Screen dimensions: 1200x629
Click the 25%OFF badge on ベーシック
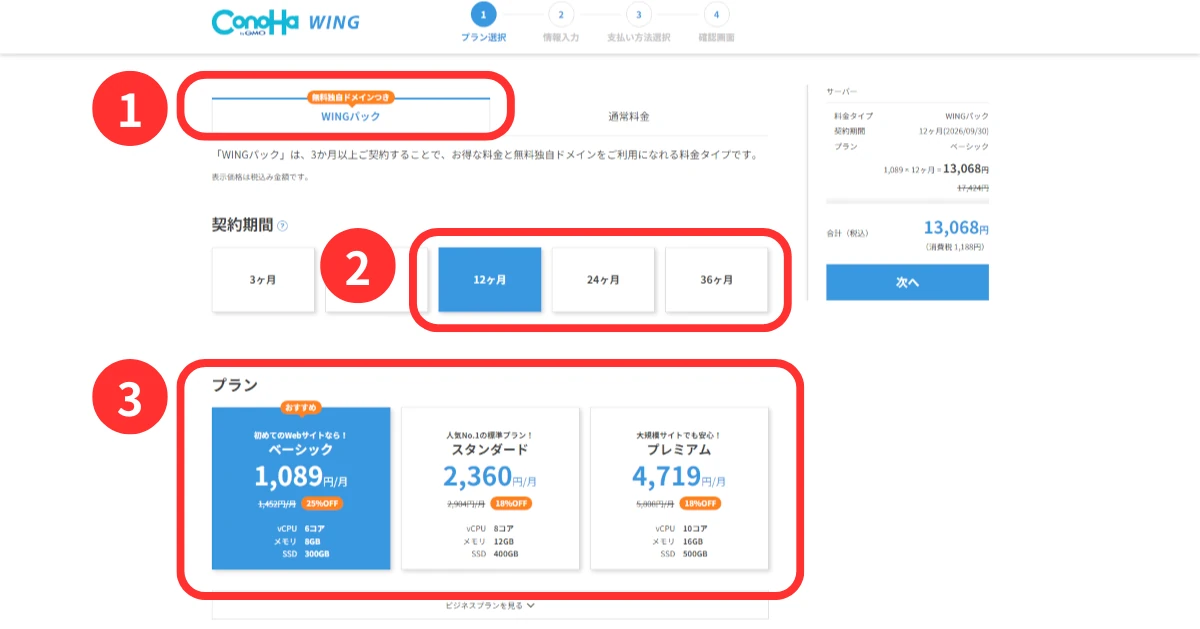[x=323, y=503]
